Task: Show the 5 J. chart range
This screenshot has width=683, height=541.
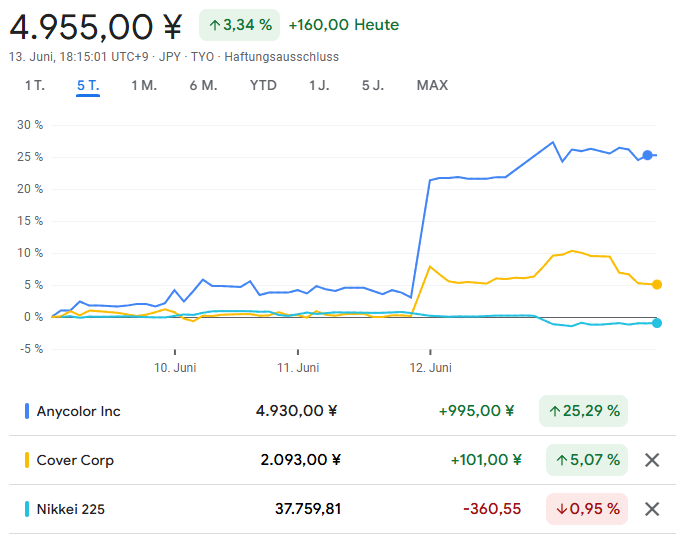Action: [x=373, y=85]
